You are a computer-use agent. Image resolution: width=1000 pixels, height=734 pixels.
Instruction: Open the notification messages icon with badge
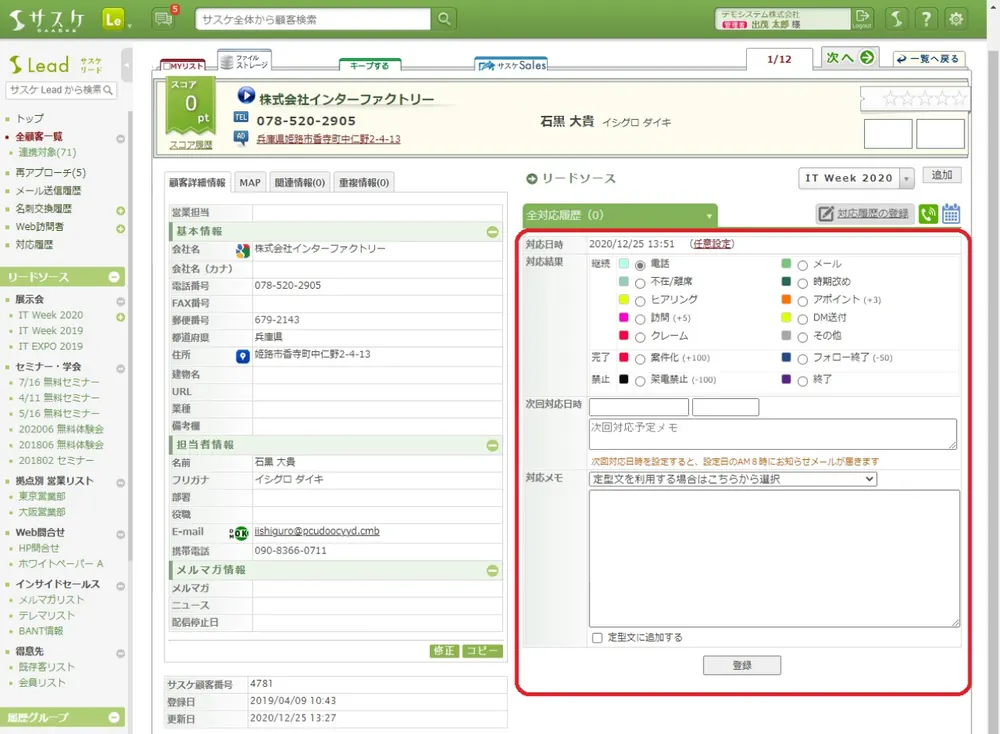(163, 19)
